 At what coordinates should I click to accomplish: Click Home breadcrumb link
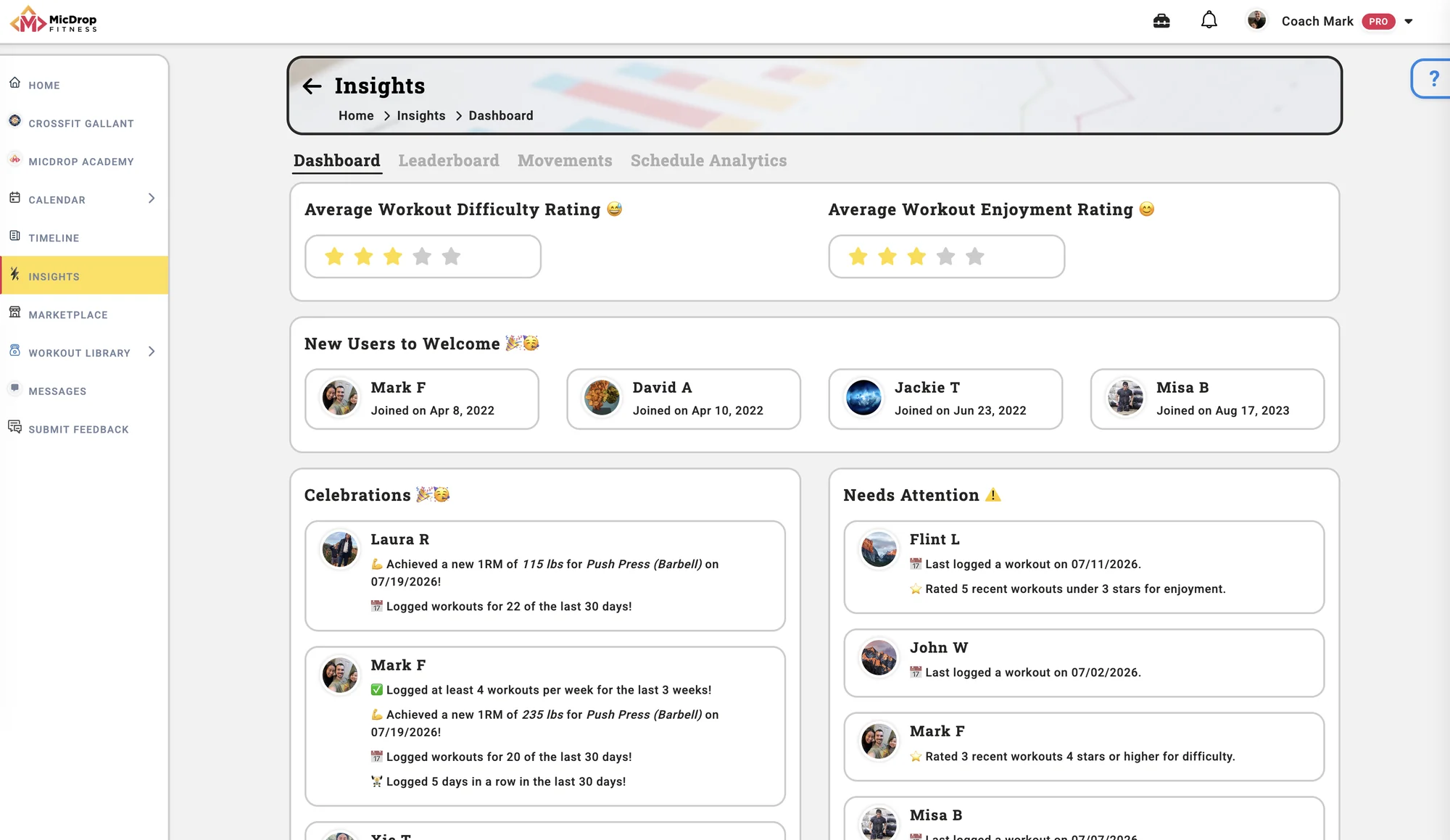pos(356,116)
